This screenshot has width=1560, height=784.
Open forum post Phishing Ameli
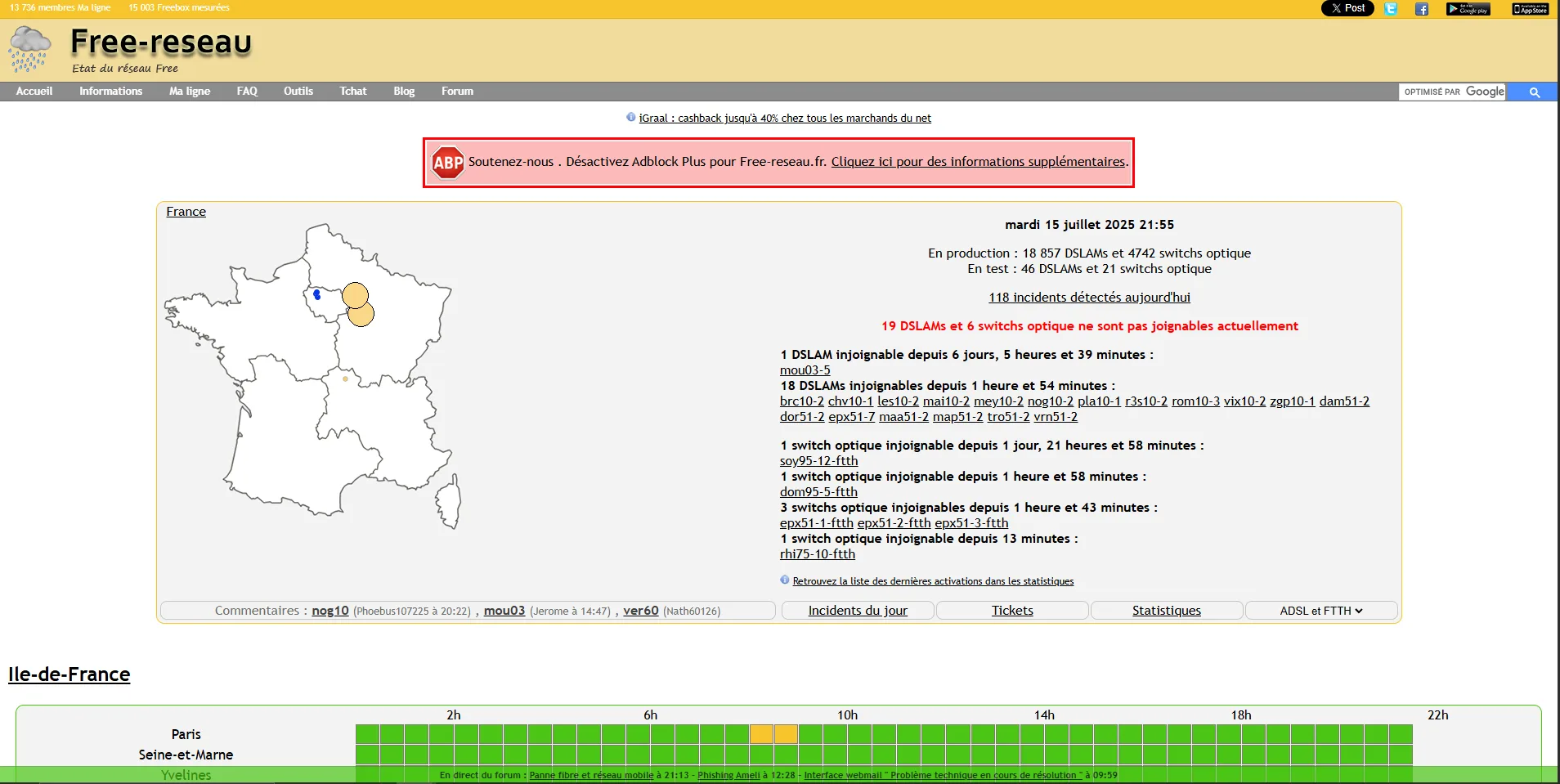click(728, 775)
